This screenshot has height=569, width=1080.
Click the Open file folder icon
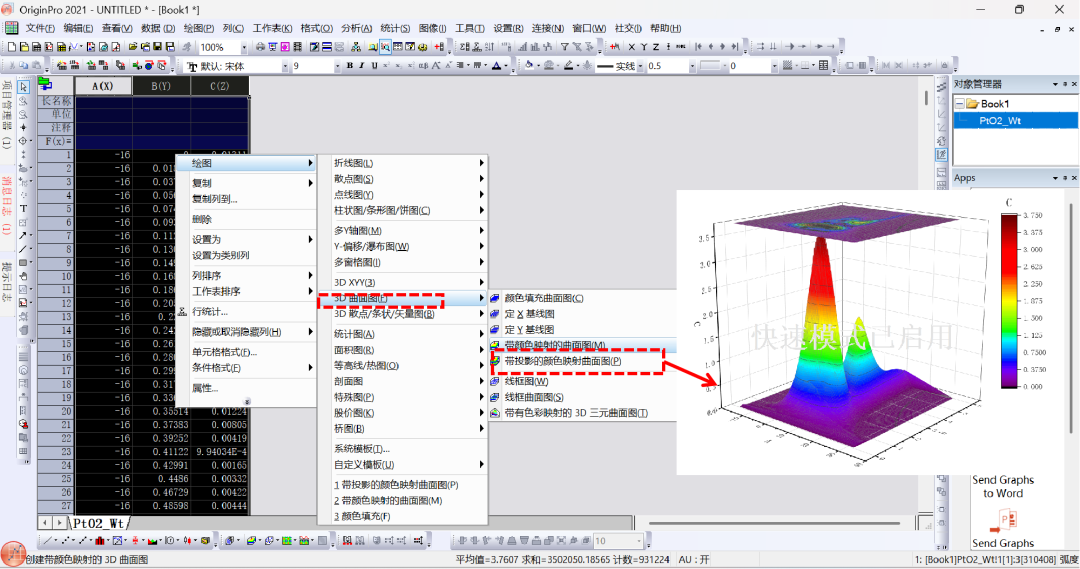(x=132, y=47)
